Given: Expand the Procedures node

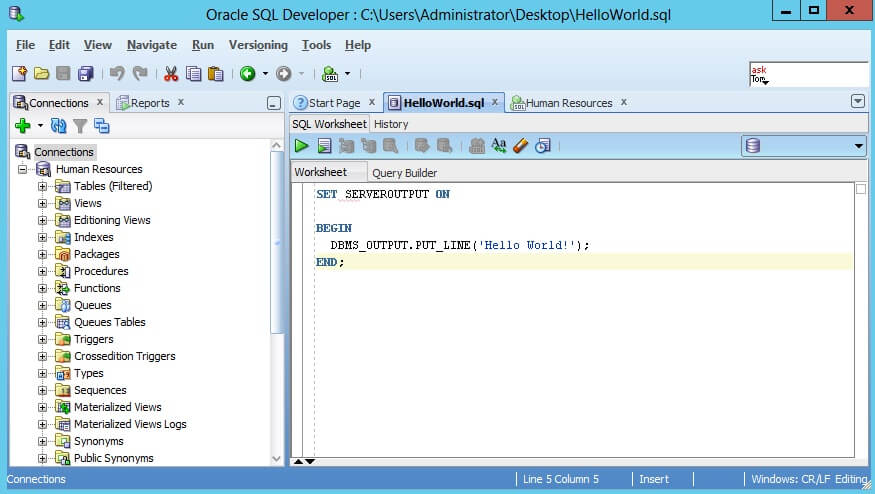Looking at the screenshot, I should click(42, 271).
